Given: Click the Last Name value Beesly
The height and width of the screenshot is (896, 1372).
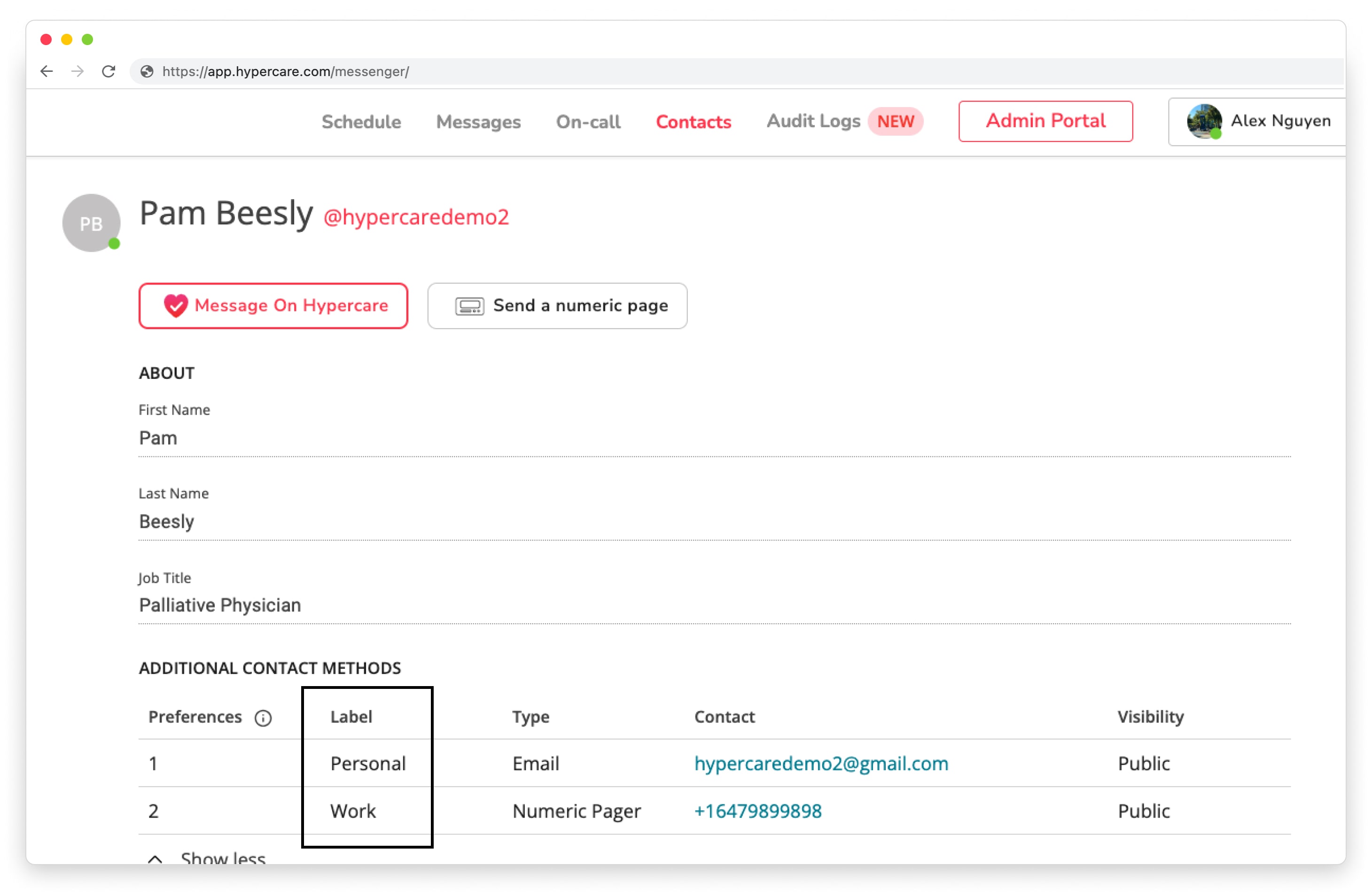Looking at the screenshot, I should [167, 521].
